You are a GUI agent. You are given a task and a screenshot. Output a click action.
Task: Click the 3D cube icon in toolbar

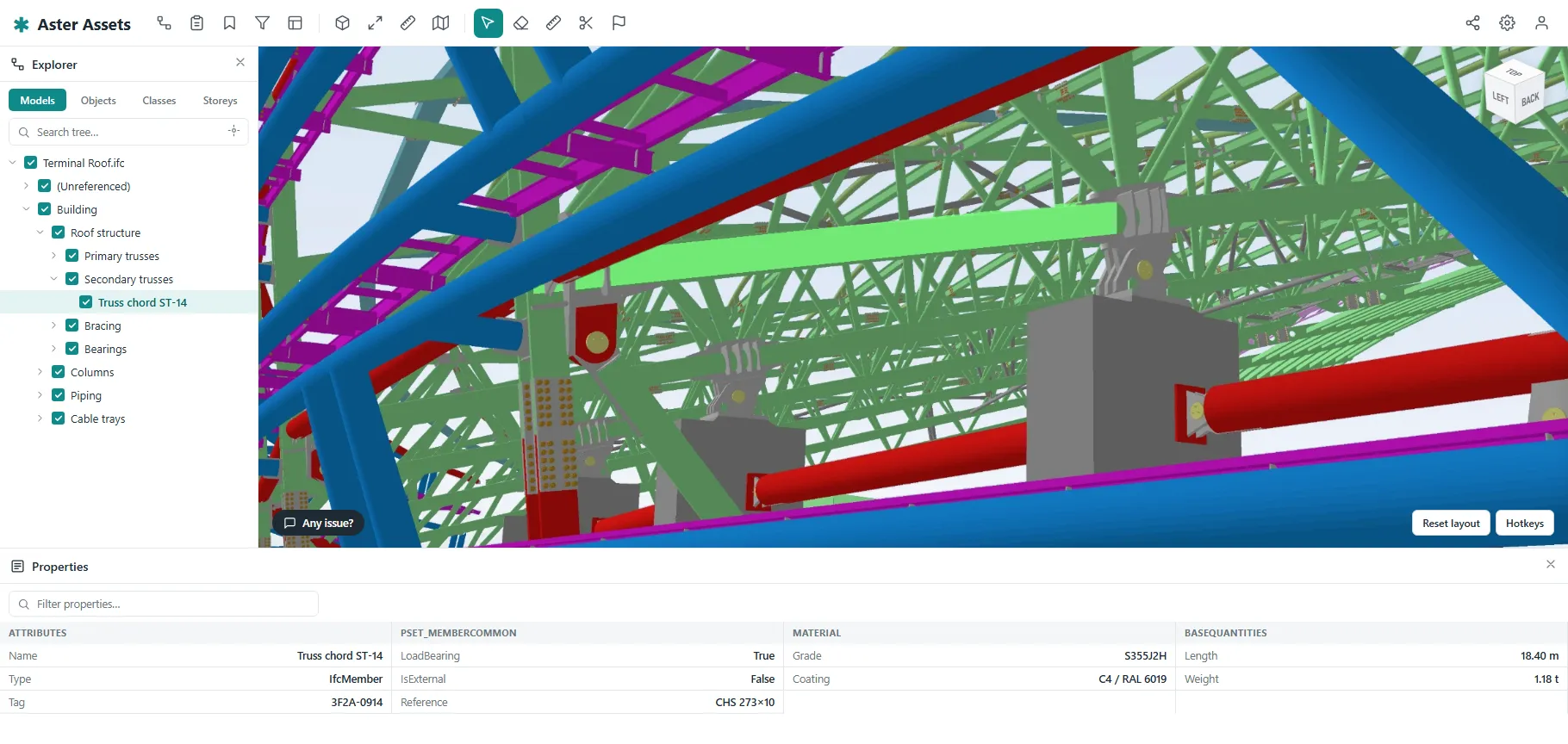pos(342,23)
